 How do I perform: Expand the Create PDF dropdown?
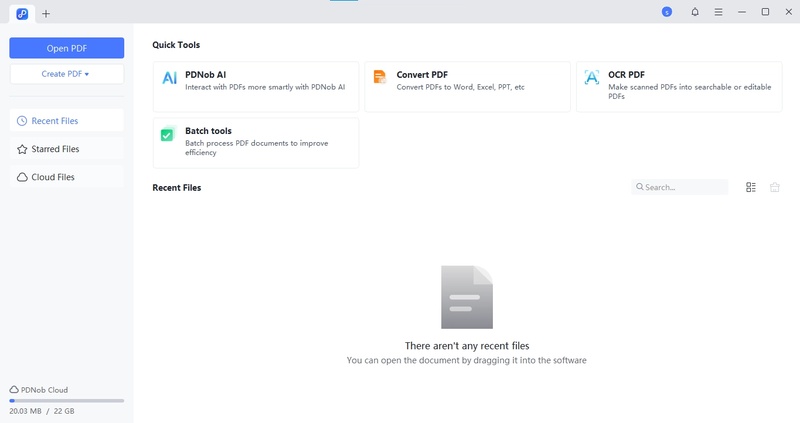point(67,74)
